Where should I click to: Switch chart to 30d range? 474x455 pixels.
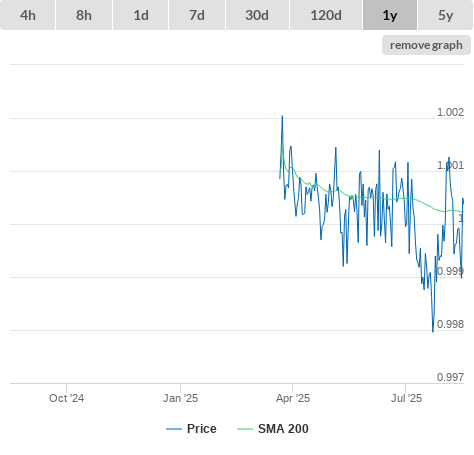[x=257, y=15]
